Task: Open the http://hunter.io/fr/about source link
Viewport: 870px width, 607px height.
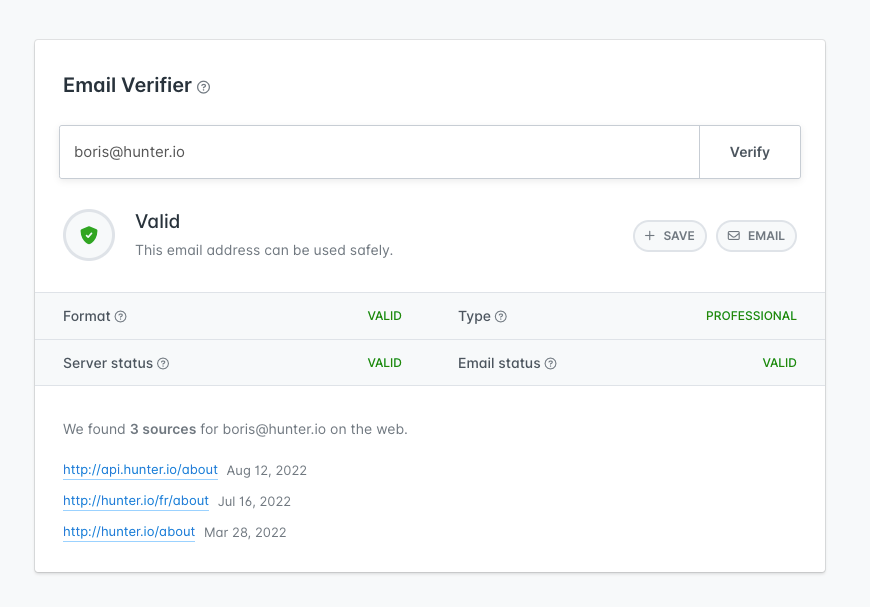Action: 136,501
